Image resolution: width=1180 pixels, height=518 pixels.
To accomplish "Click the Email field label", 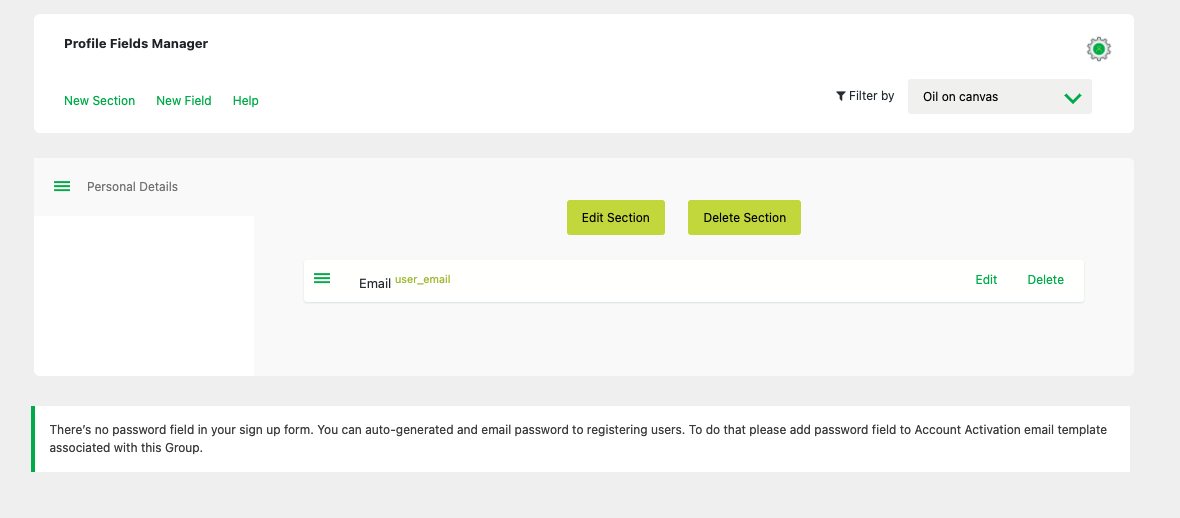I will (x=374, y=284).
